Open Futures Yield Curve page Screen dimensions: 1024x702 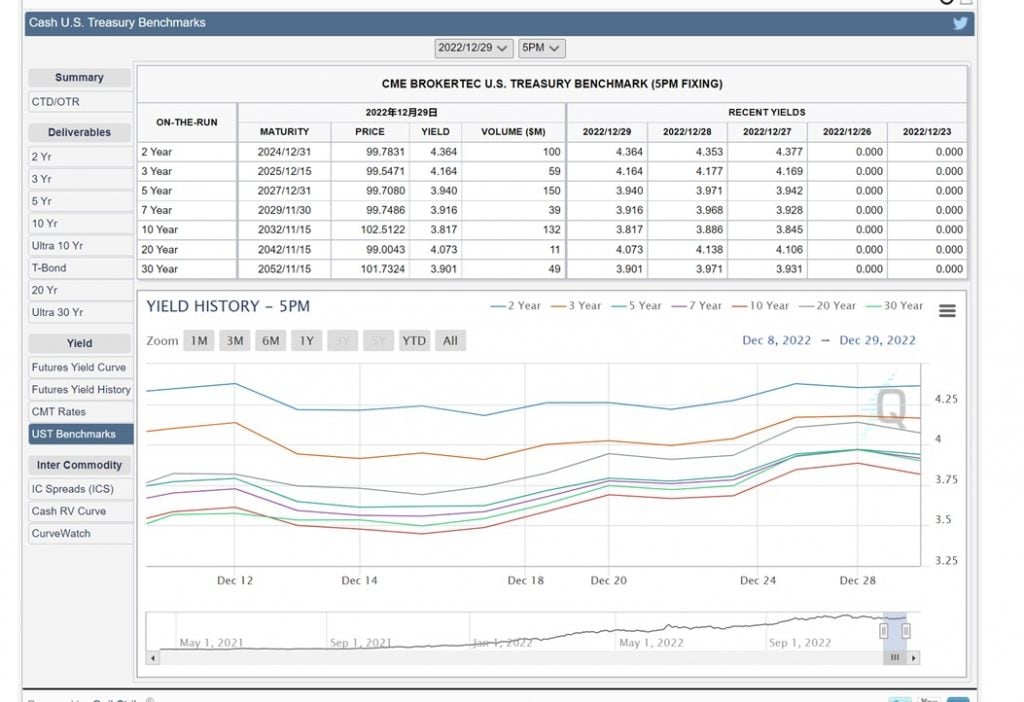point(80,367)
